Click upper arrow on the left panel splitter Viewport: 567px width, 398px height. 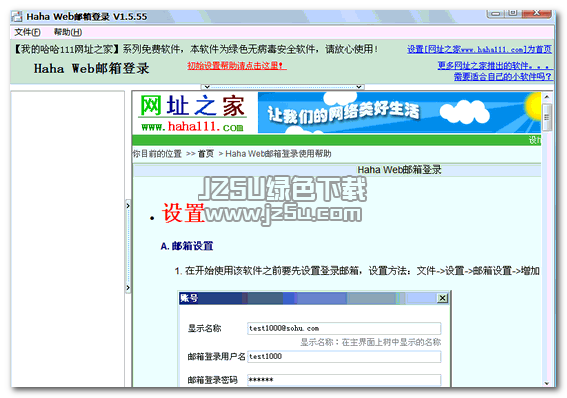tap(128, 206)
